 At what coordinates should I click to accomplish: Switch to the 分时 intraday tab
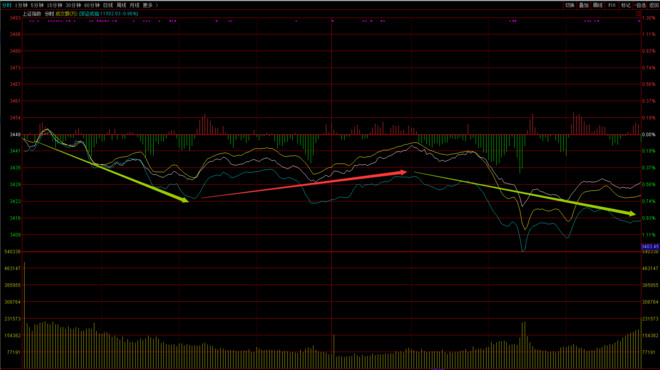point(6,5)
